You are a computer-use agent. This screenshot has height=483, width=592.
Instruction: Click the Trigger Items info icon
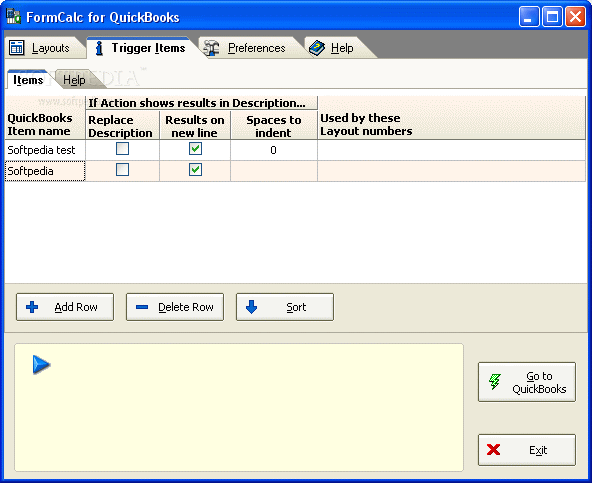coord(99,48)
